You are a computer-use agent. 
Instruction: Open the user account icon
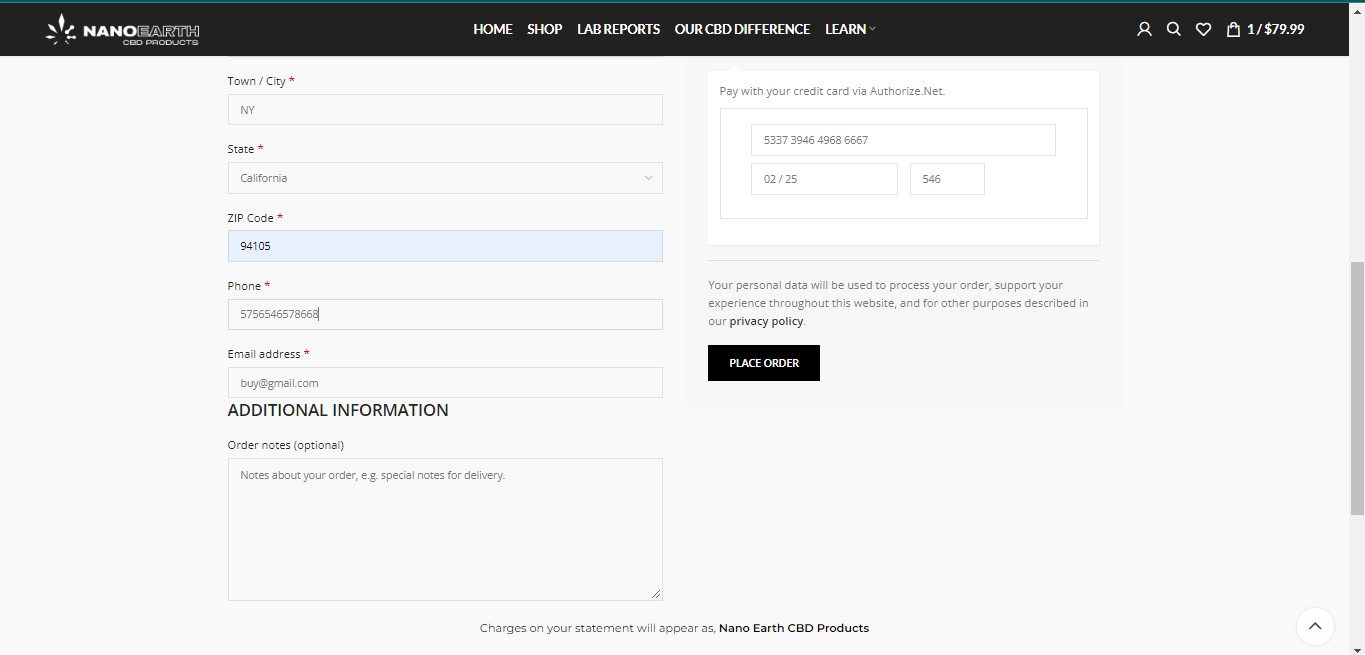click(x=1143, y=29)
